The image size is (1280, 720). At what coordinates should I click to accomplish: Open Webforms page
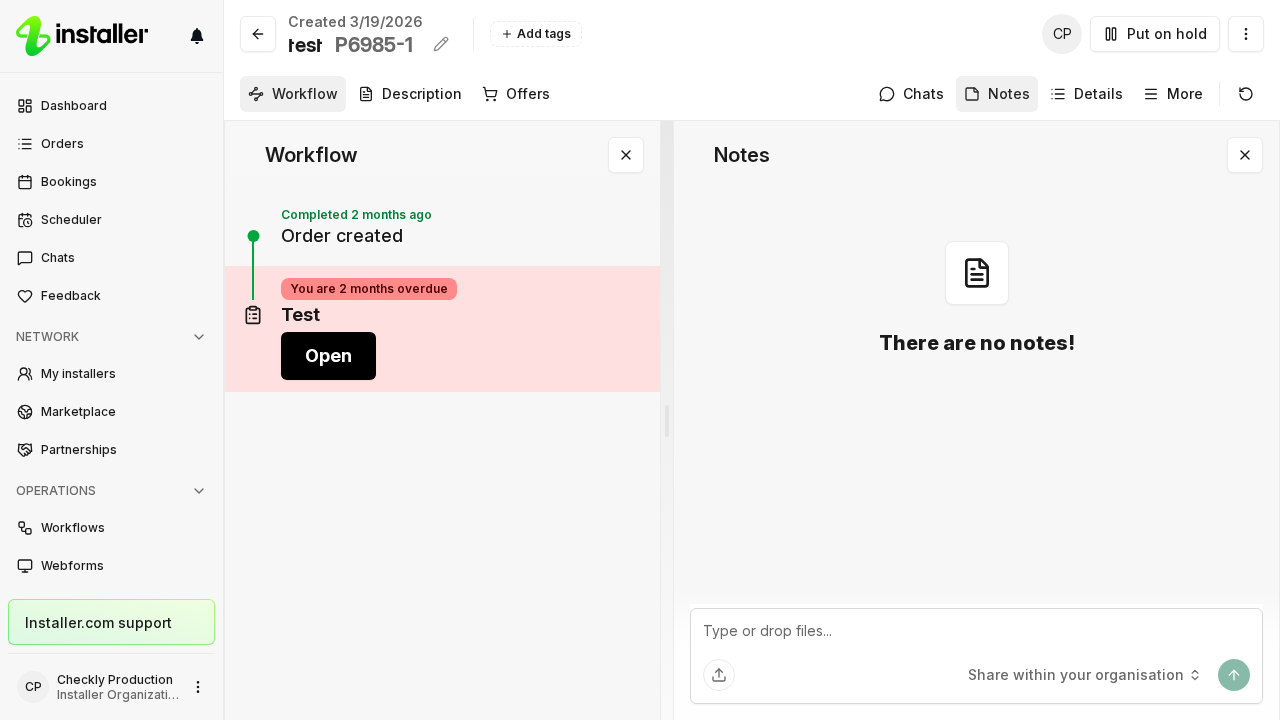tap(112, 566)
